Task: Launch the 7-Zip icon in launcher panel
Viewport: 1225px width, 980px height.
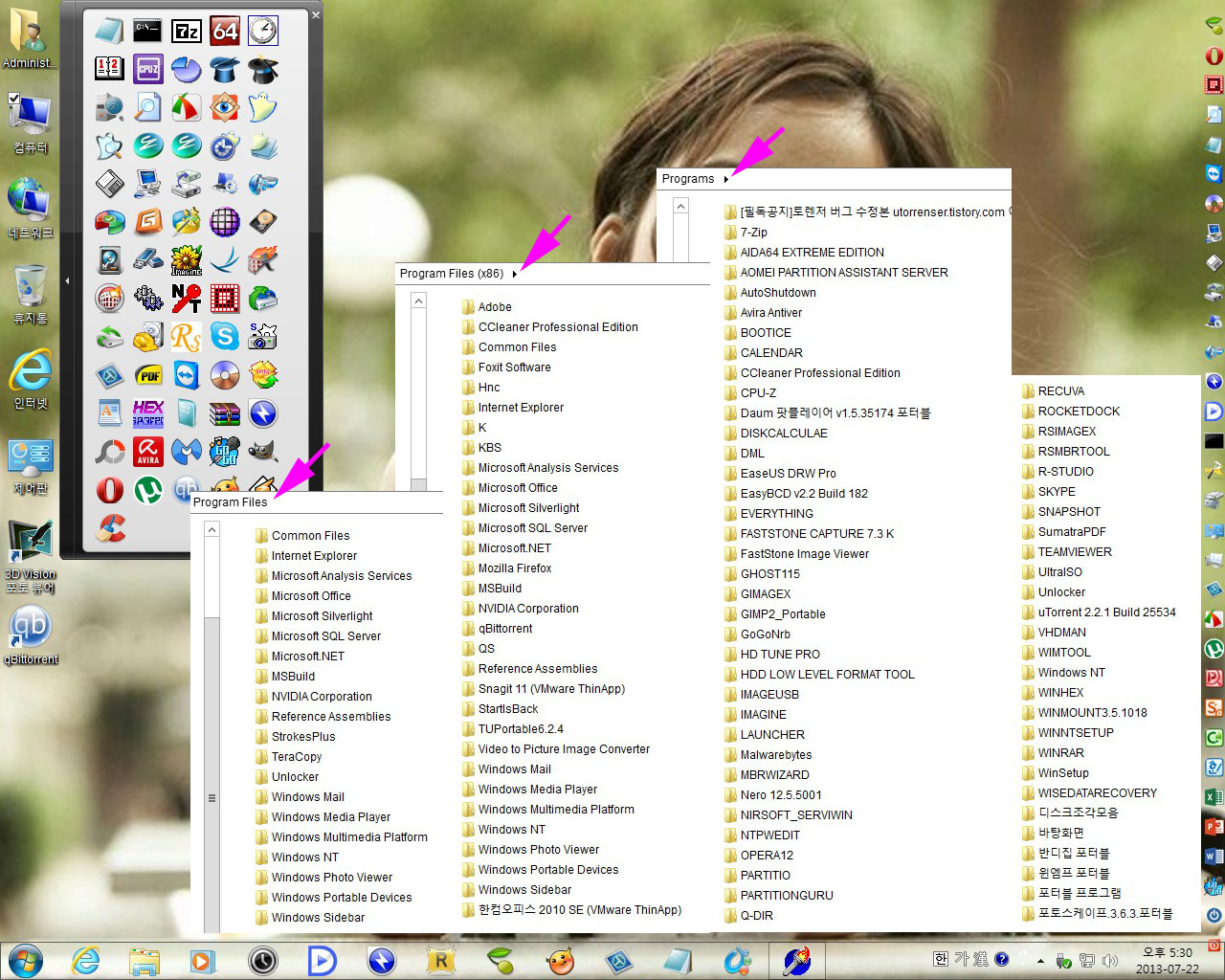Action: pyautogui.click(x=187, y=31)
